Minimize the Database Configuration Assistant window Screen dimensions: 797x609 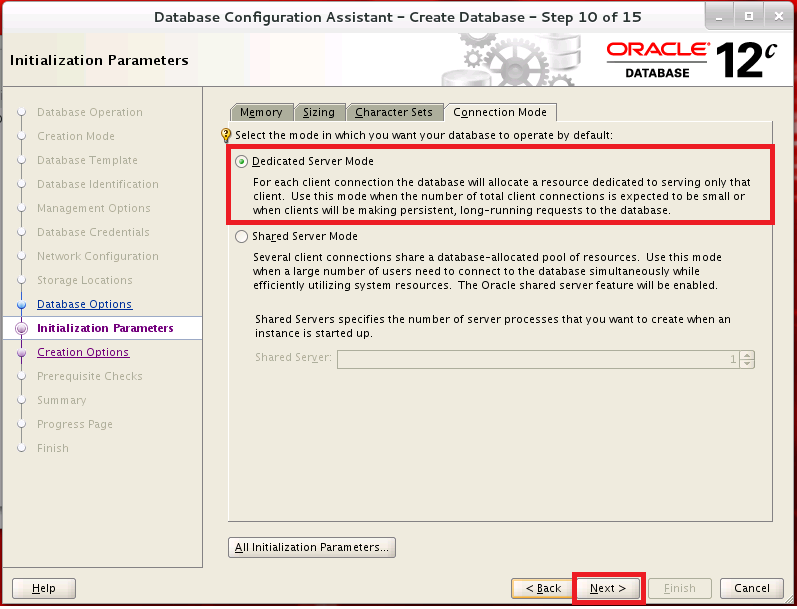[719, 17]
